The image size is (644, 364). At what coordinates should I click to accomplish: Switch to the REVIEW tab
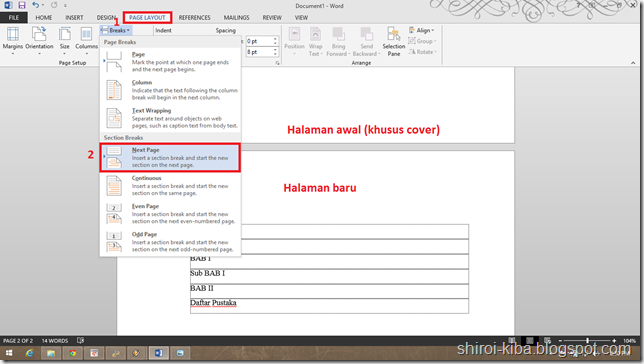pos(272,18)
